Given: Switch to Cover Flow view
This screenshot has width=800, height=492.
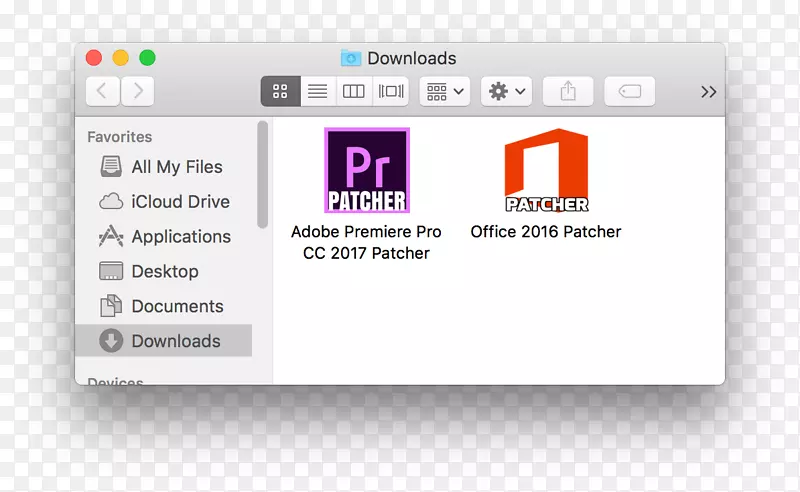Looking at the screenshot, I should point(390,91).
